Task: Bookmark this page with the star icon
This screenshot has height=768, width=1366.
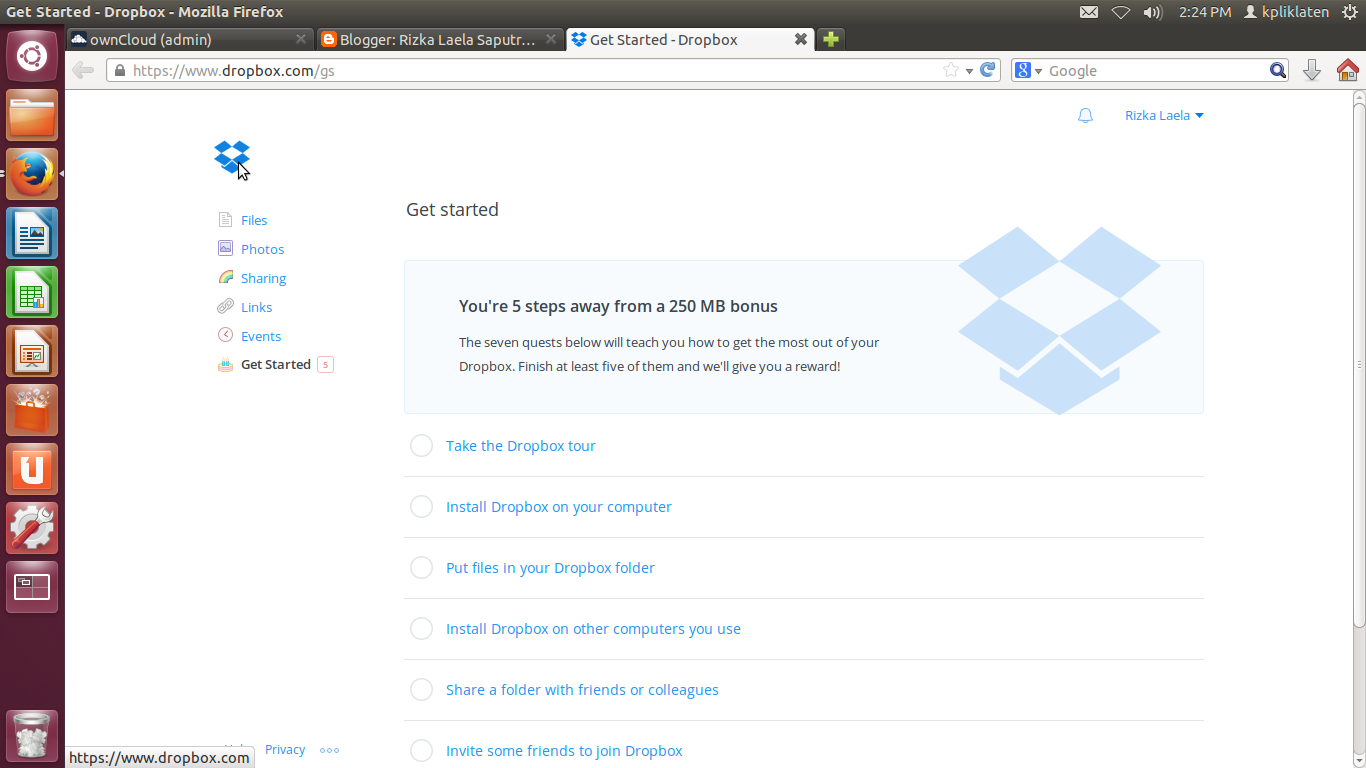Action: coord(951,70)
